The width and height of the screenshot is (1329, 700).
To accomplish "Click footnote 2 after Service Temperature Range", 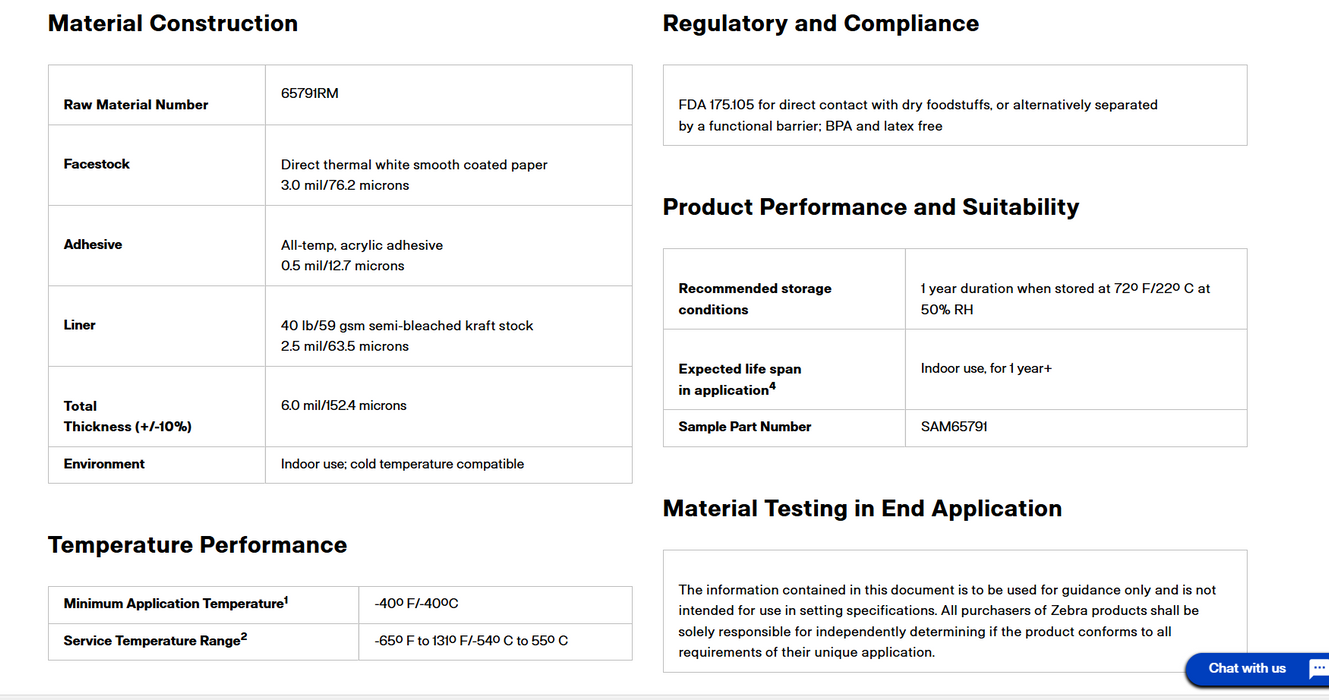I will click(244, 637).
